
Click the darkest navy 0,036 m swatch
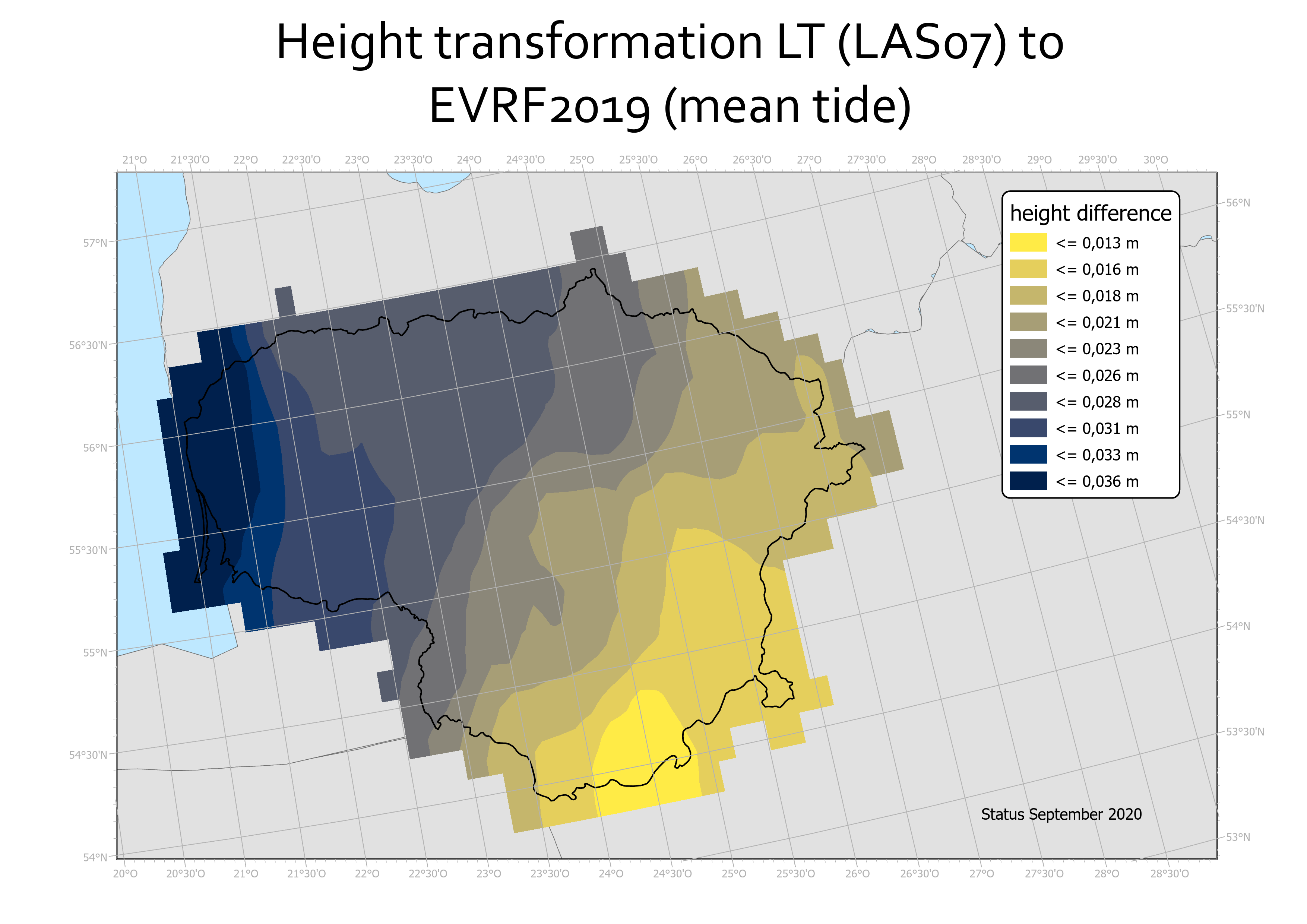tap(1028, 481)
